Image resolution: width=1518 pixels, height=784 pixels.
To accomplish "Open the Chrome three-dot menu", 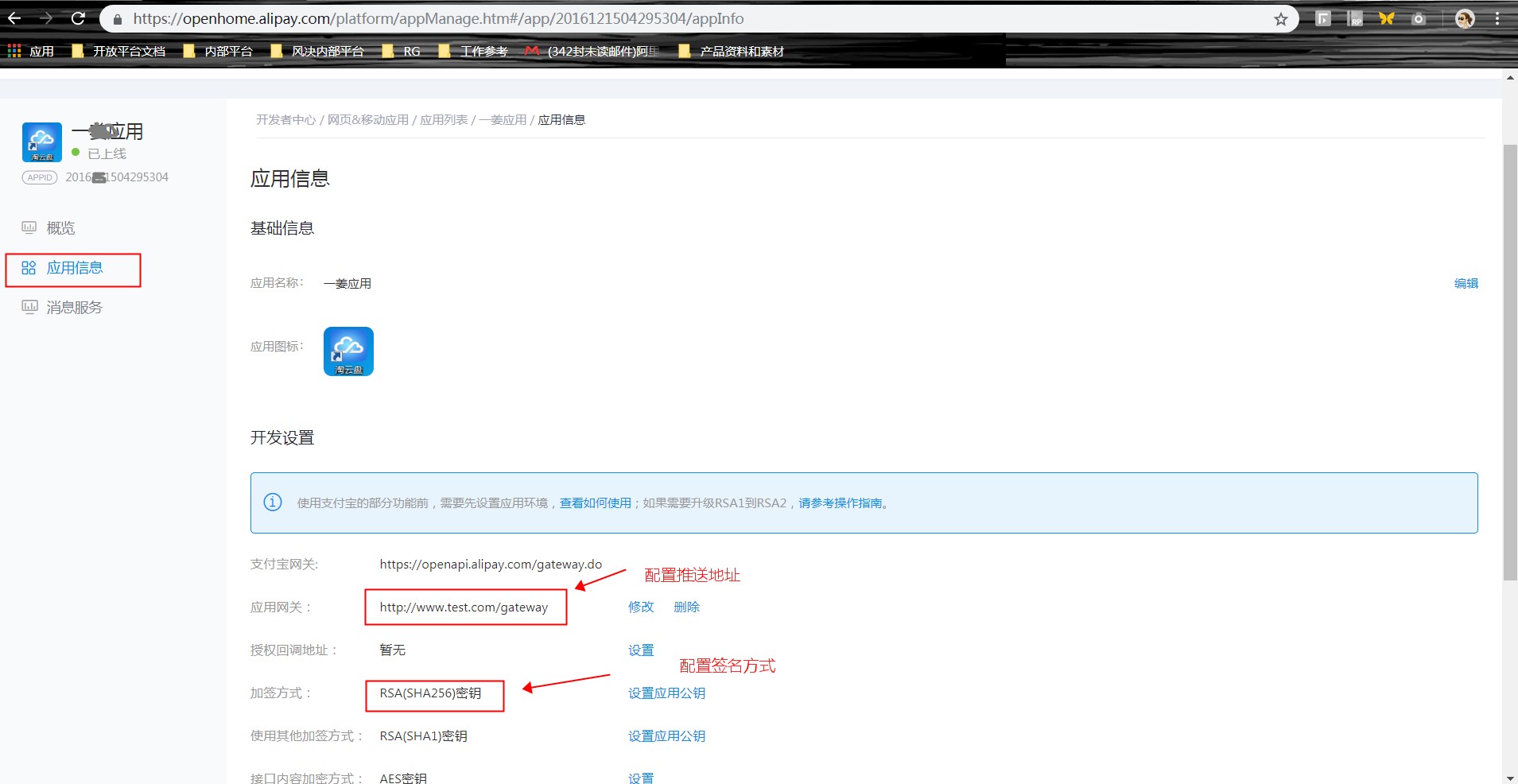I will click(1497, 18).
